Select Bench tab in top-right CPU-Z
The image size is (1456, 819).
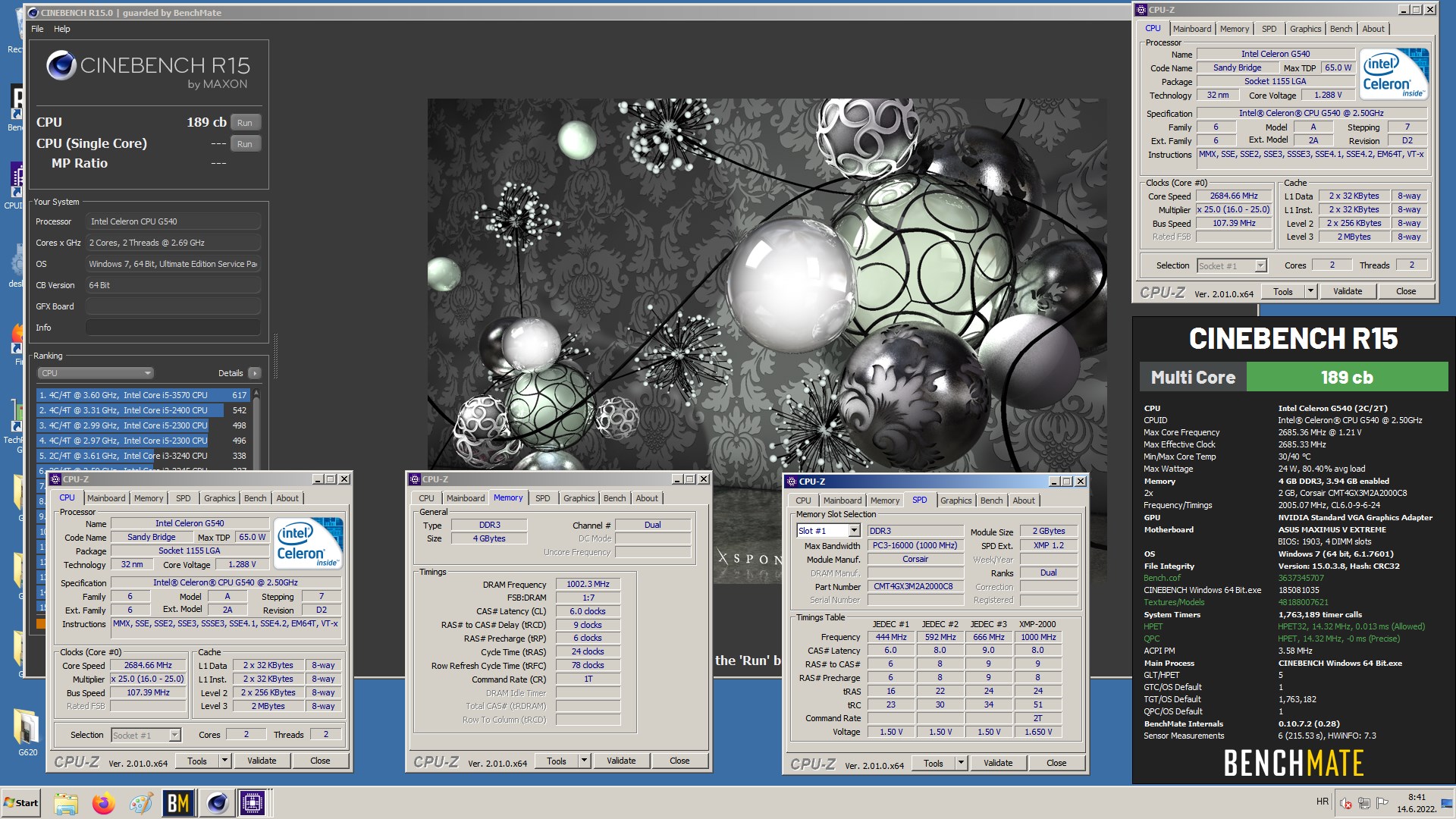click(x=1341, y=29)
